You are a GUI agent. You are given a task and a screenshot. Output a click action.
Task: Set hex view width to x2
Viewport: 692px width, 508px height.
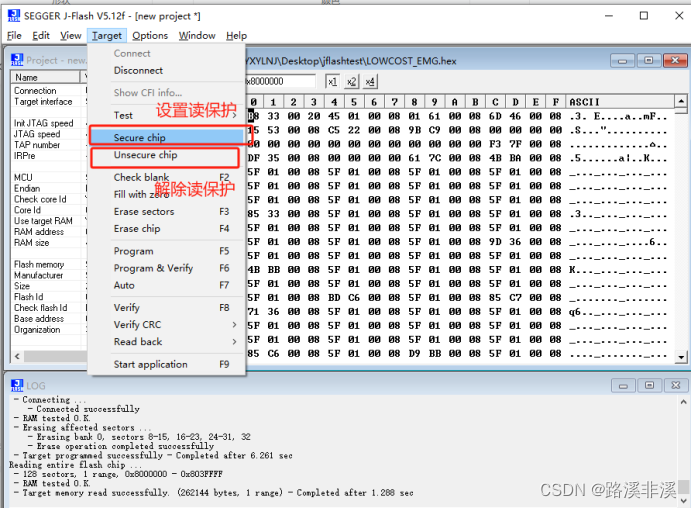coord(351,82)
